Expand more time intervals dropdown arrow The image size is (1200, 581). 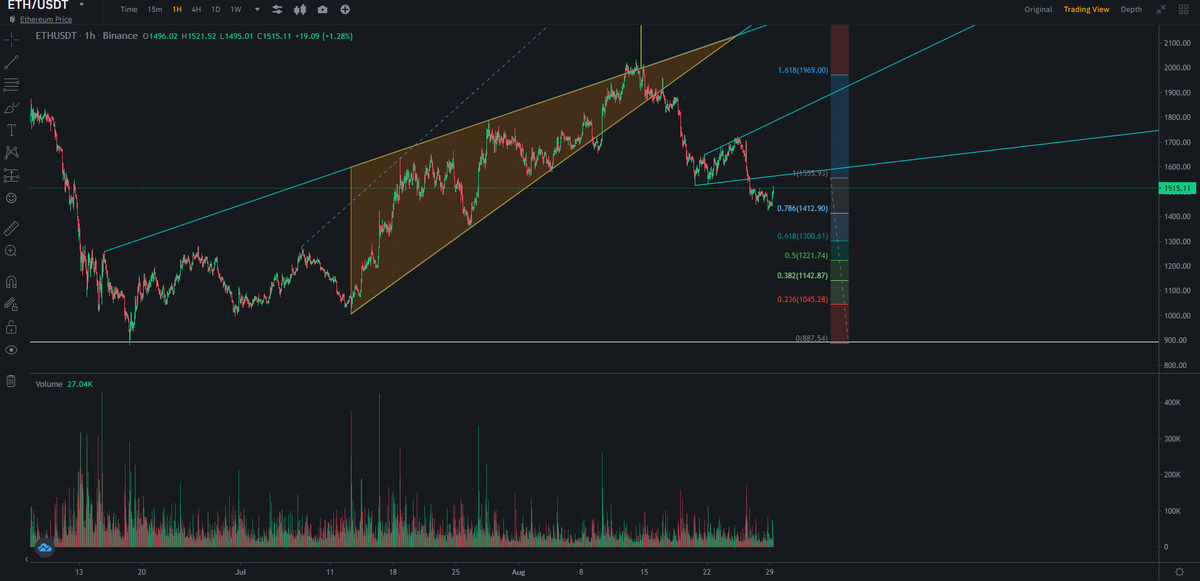256,9
